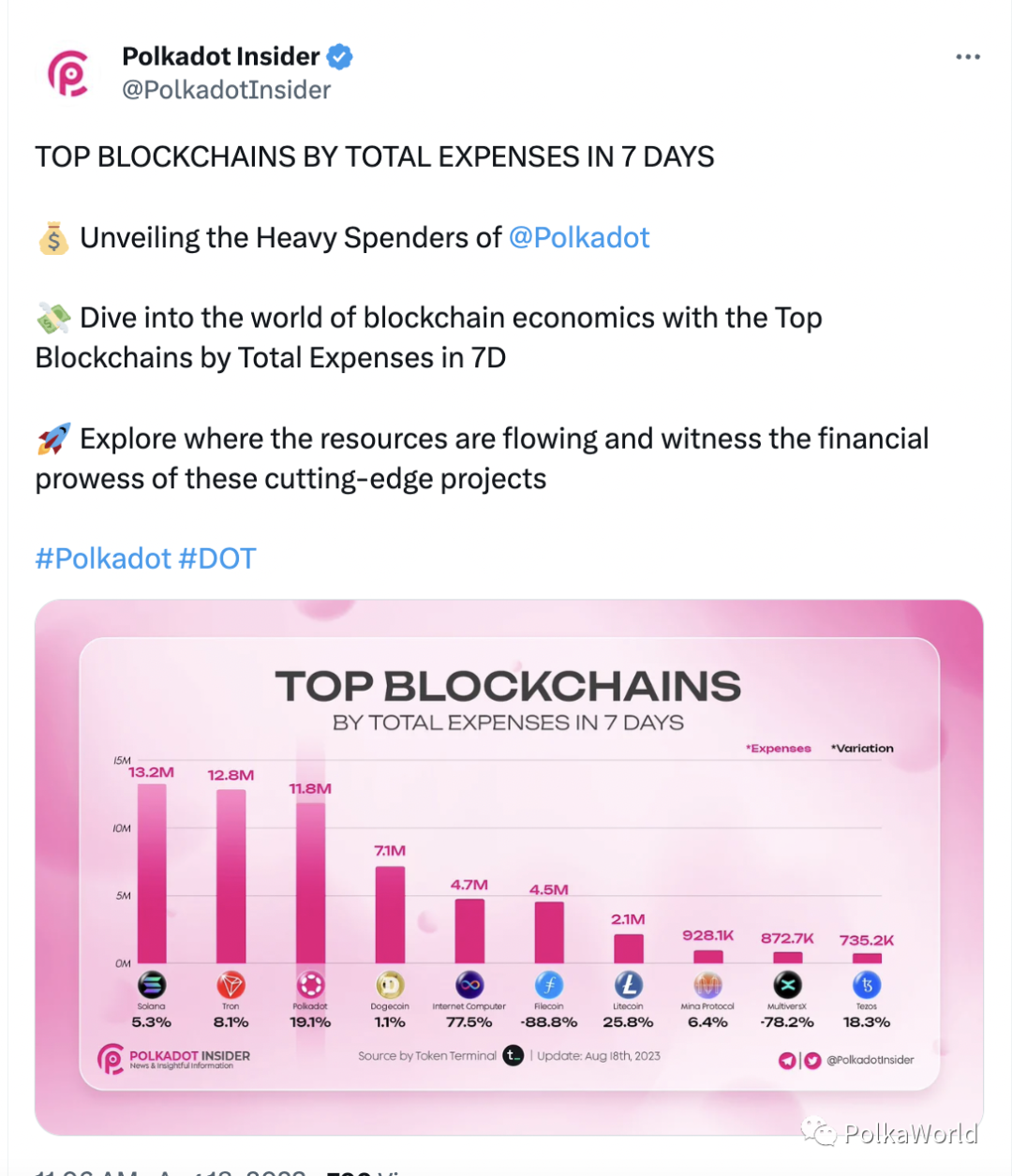
Task: Click the Litecoin logo in the chart
Action: pos(628,985)
